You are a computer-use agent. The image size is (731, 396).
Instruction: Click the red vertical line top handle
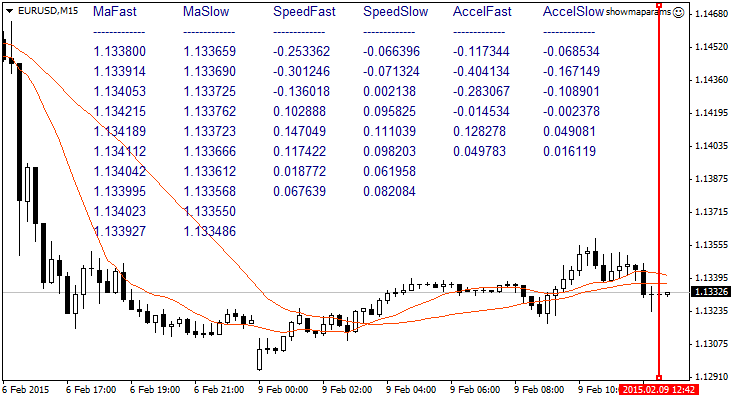659,5
